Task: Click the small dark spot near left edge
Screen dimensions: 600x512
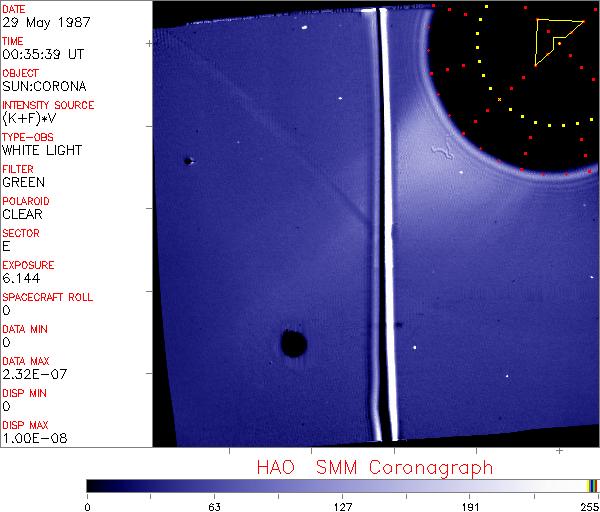Action: 187,160
